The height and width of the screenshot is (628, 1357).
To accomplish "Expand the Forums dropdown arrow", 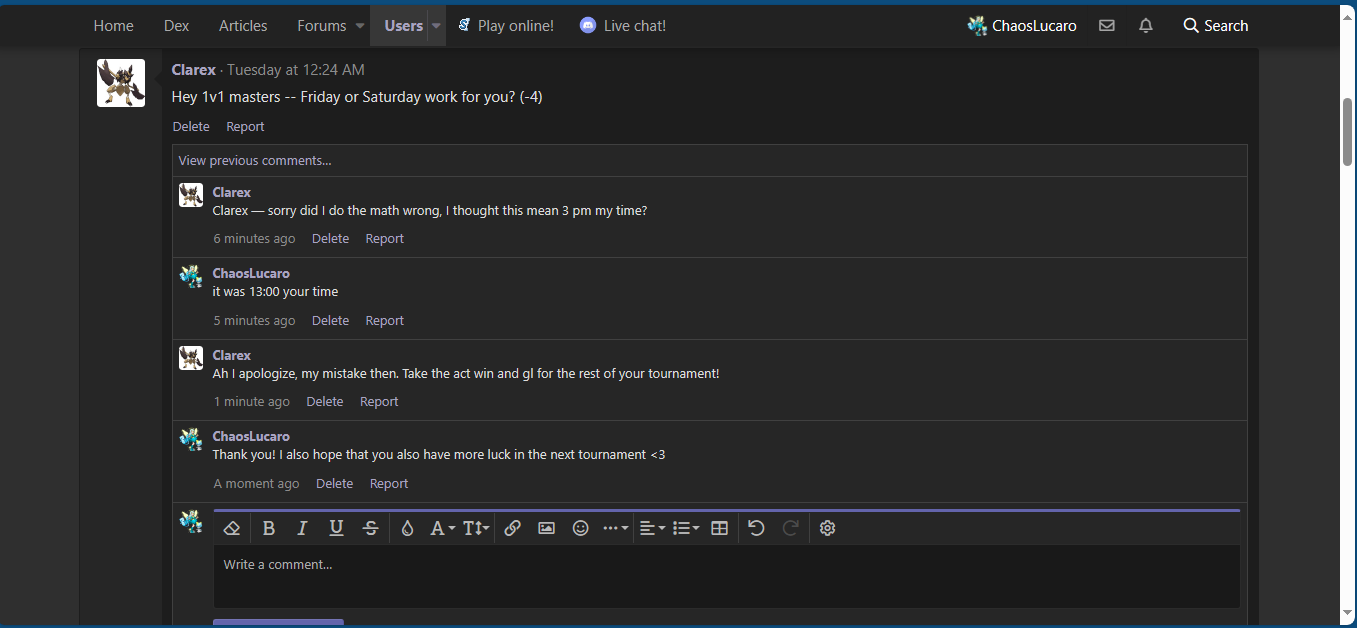I will point(360,26).
